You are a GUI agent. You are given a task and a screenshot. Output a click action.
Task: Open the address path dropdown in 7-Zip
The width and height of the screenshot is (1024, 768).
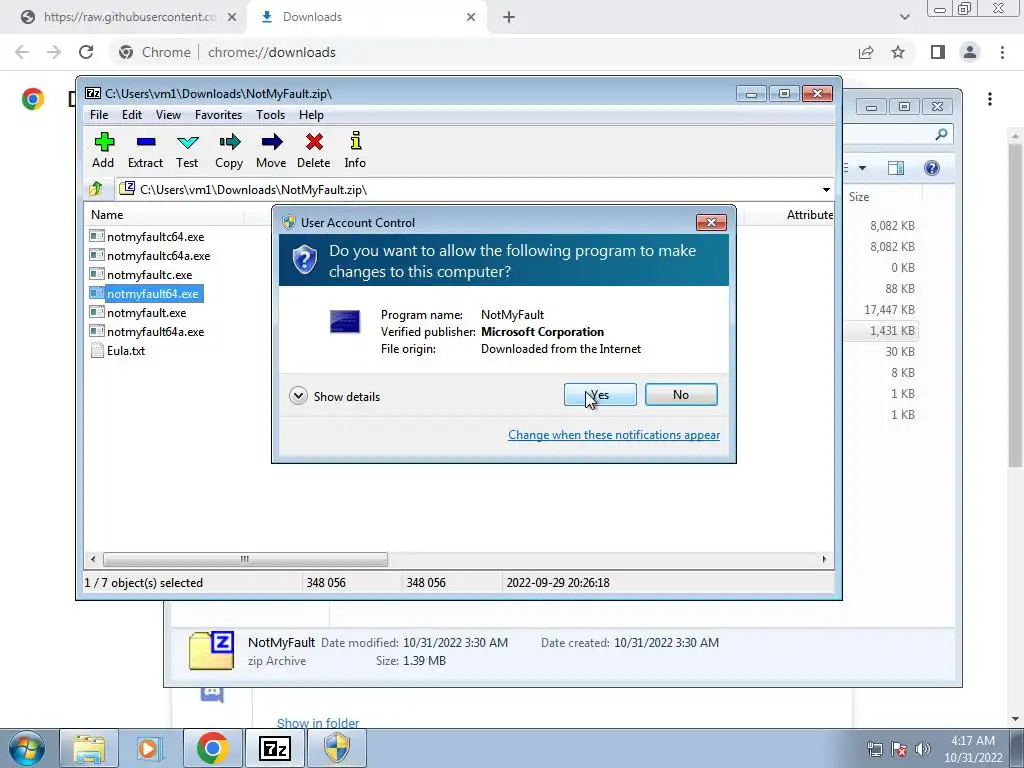pos(826,189)
